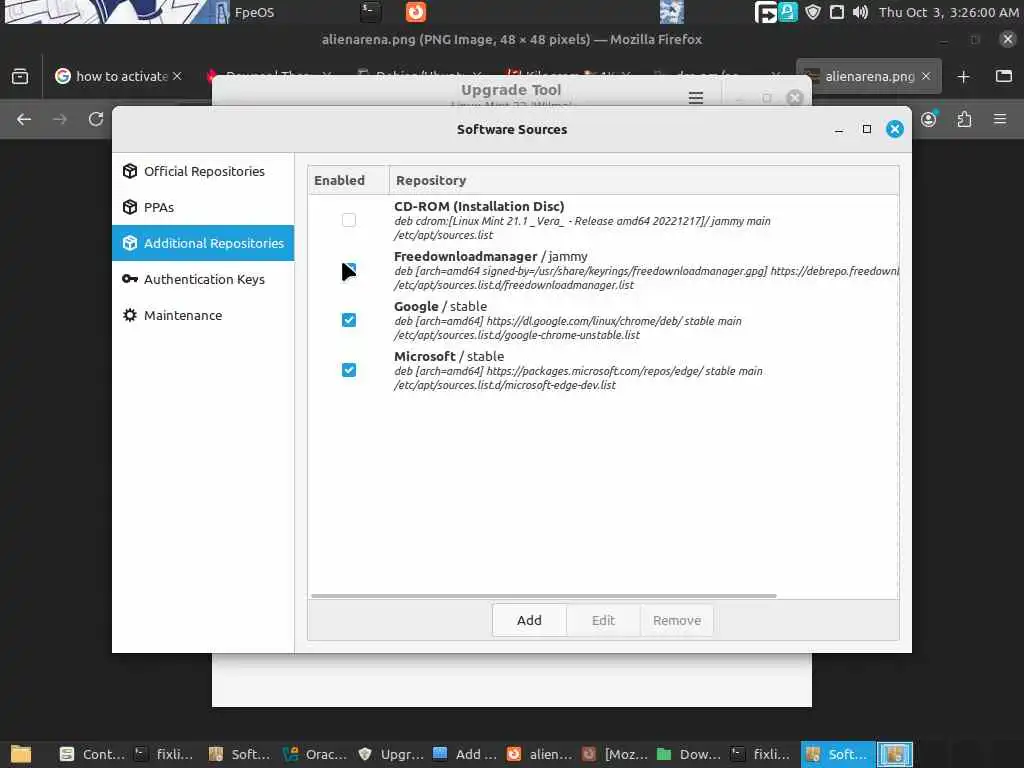Click Firefox back navigation arrow
Screen dimensions: 1024x768
(x=24, y=120)
